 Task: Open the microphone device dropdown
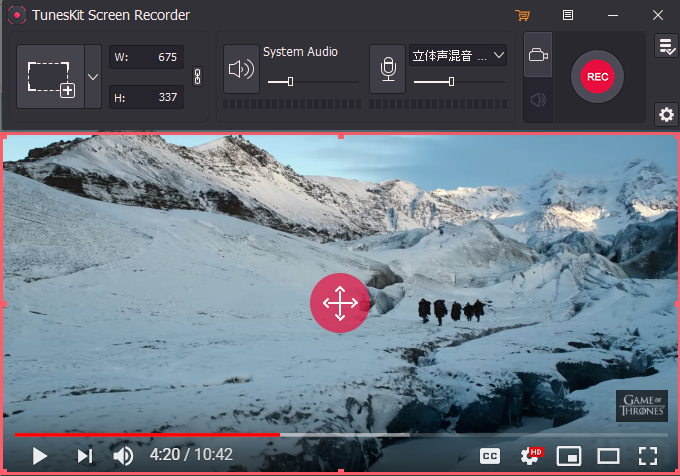pyautogui.click(x=458, y=55)
